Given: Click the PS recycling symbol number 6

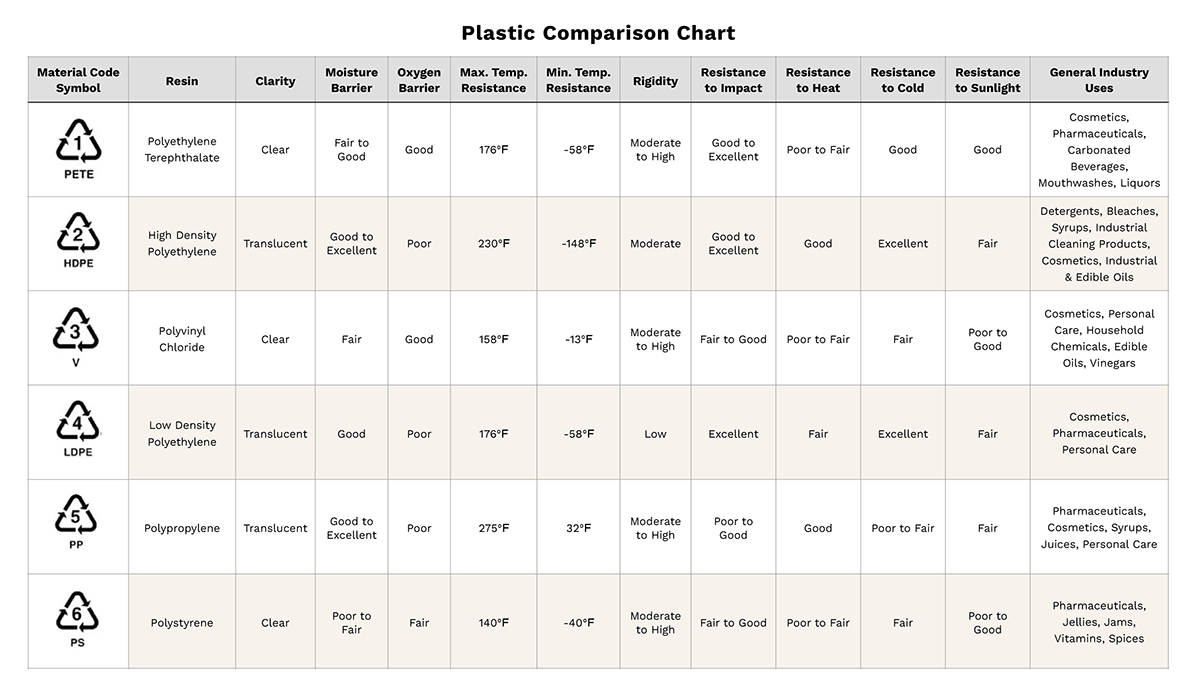Looking at the screenshot, I should pyautogui.click(x=77, y=614).
